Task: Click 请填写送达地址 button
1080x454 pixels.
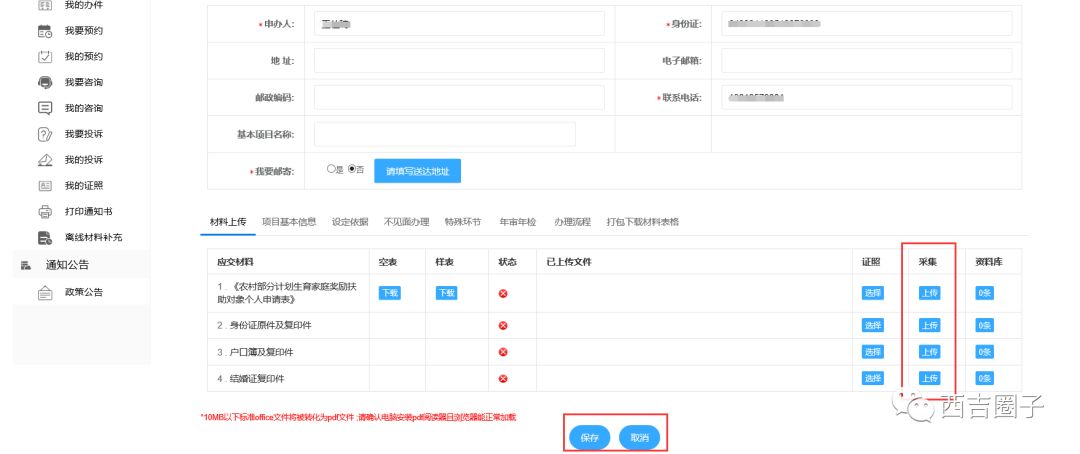Action: 417,171
